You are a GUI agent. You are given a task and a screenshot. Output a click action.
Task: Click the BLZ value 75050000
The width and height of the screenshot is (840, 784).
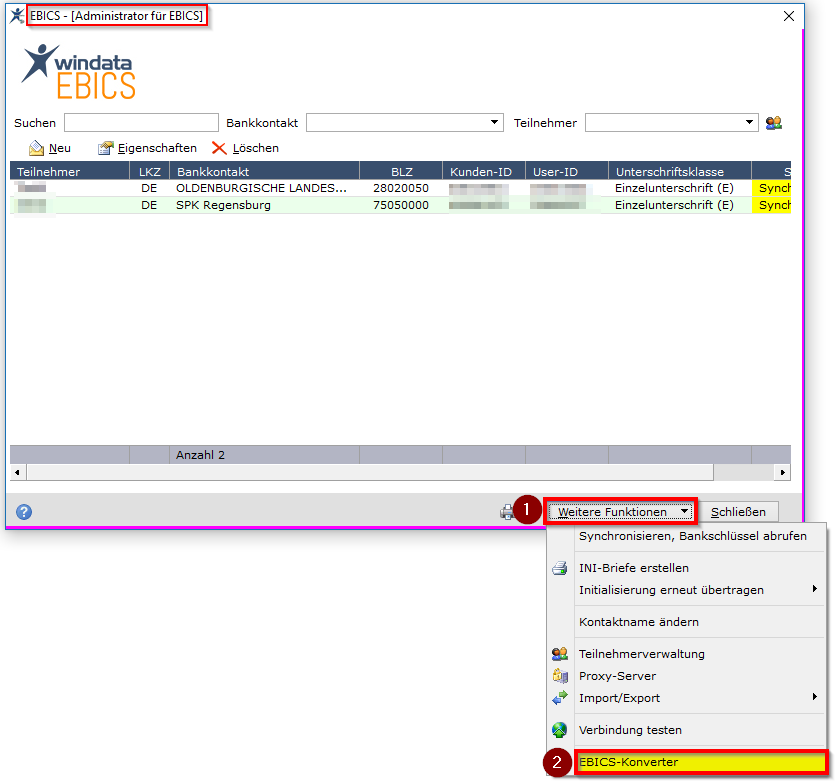tap(401, 205)
